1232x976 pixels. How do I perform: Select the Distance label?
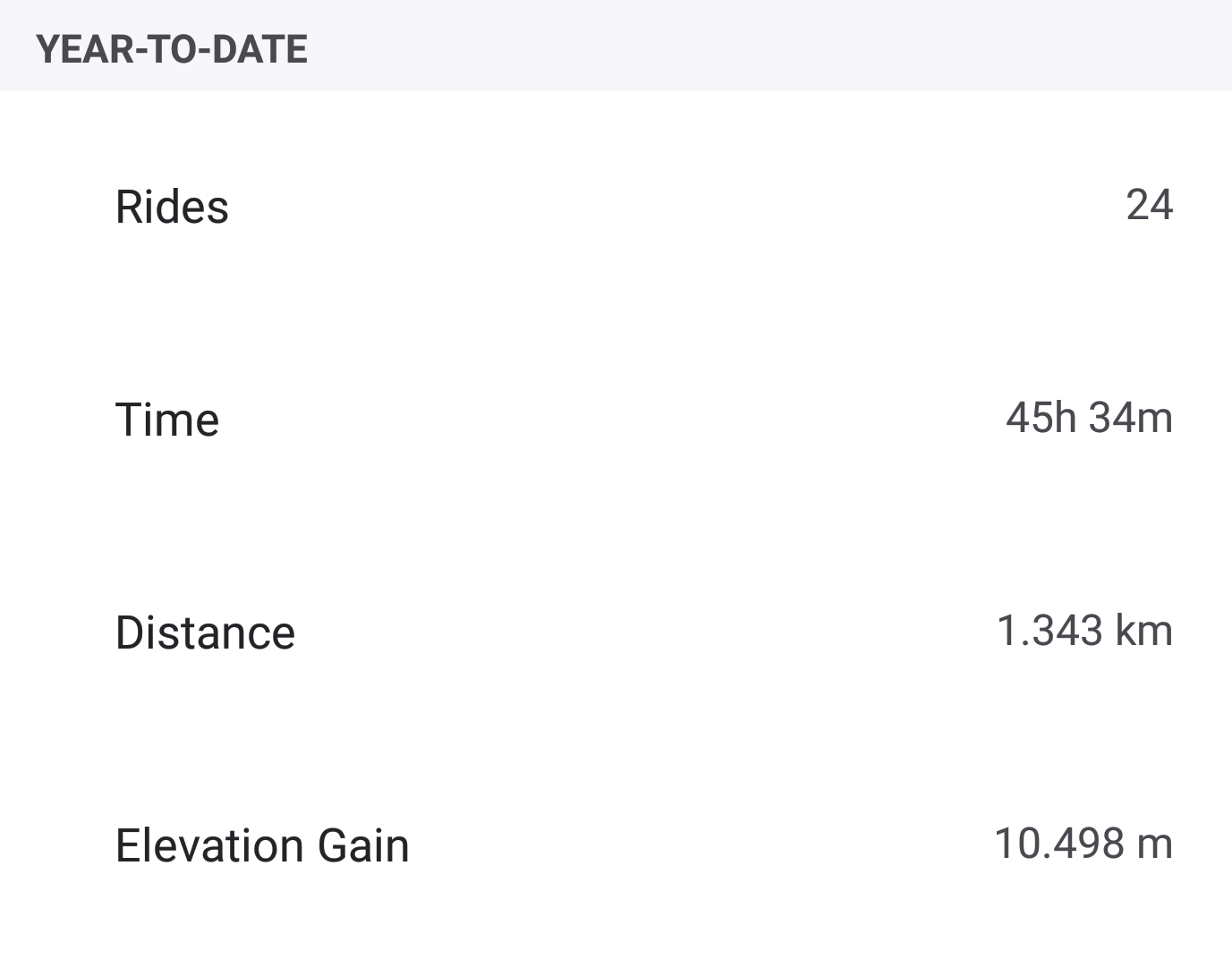(x=205, y=632)
